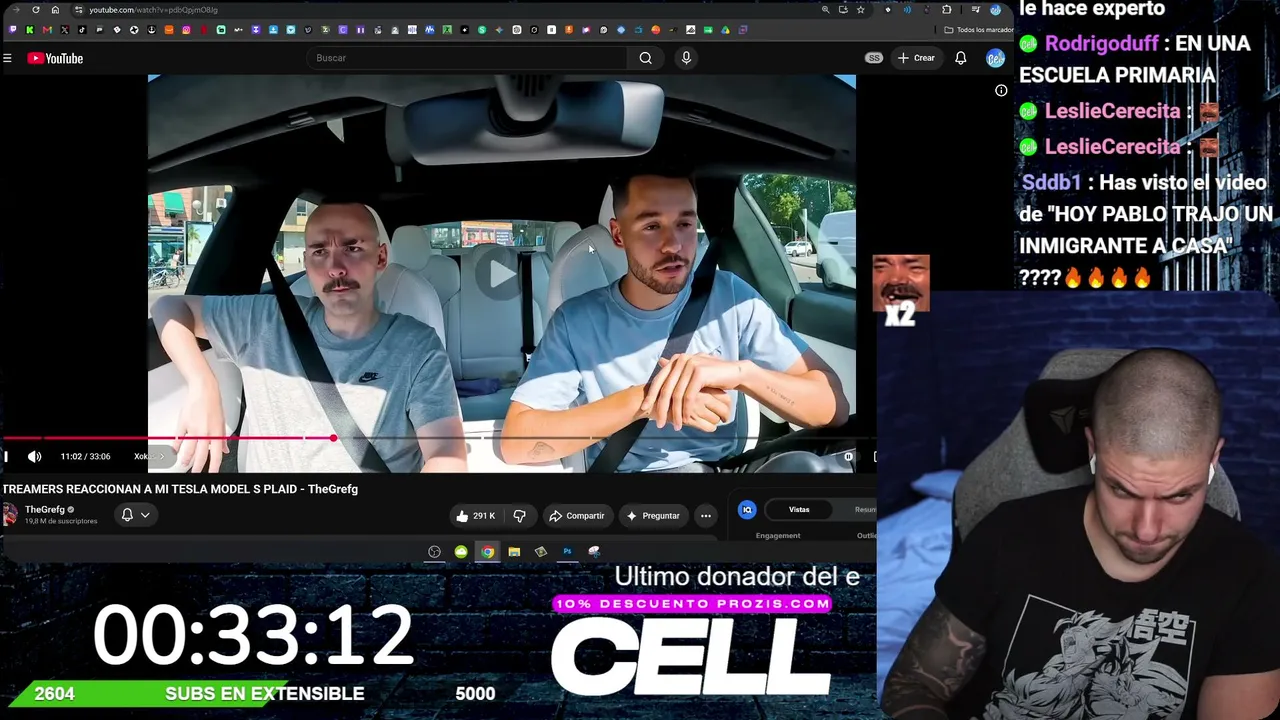
Task: Go to the YouTube home logo
Action: (x=55, y=59)
